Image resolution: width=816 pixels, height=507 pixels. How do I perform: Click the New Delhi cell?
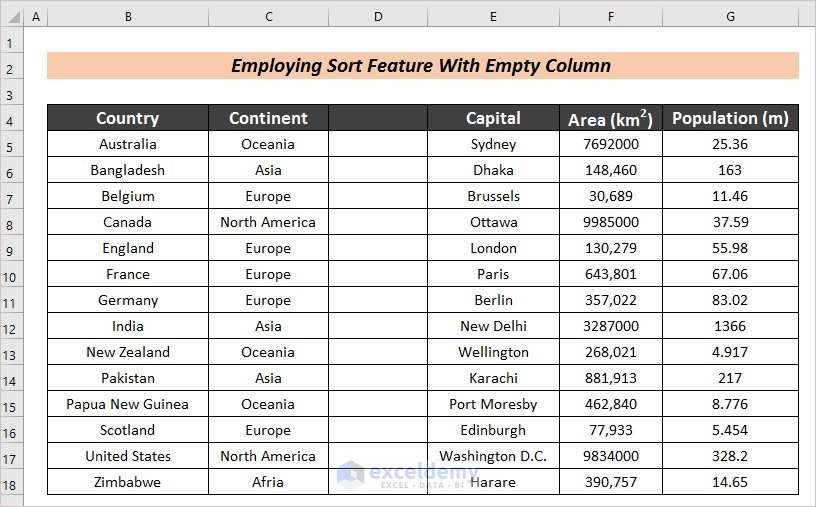point(494,326)
